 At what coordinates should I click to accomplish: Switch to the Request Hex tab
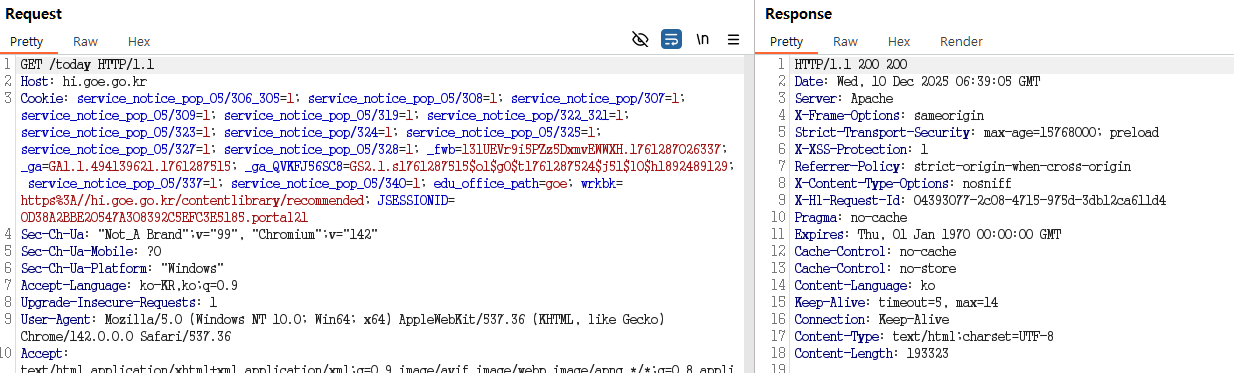coord(139,42)
